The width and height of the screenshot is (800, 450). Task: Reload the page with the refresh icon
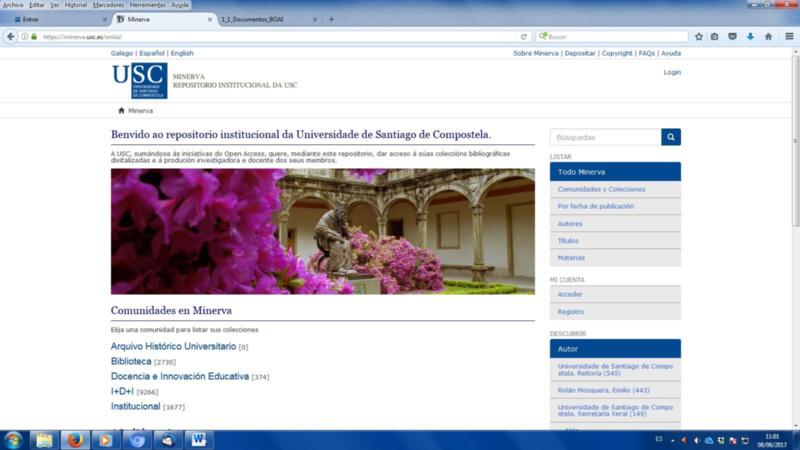pos(523,37)
